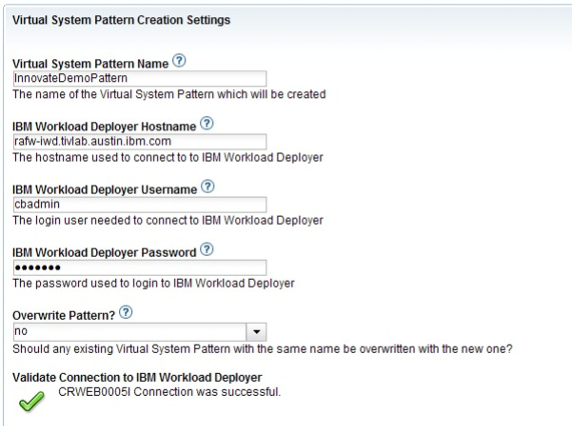Click the green checkmark validation icon
Screen dimensions: 572x426
(x=32, y=401)
